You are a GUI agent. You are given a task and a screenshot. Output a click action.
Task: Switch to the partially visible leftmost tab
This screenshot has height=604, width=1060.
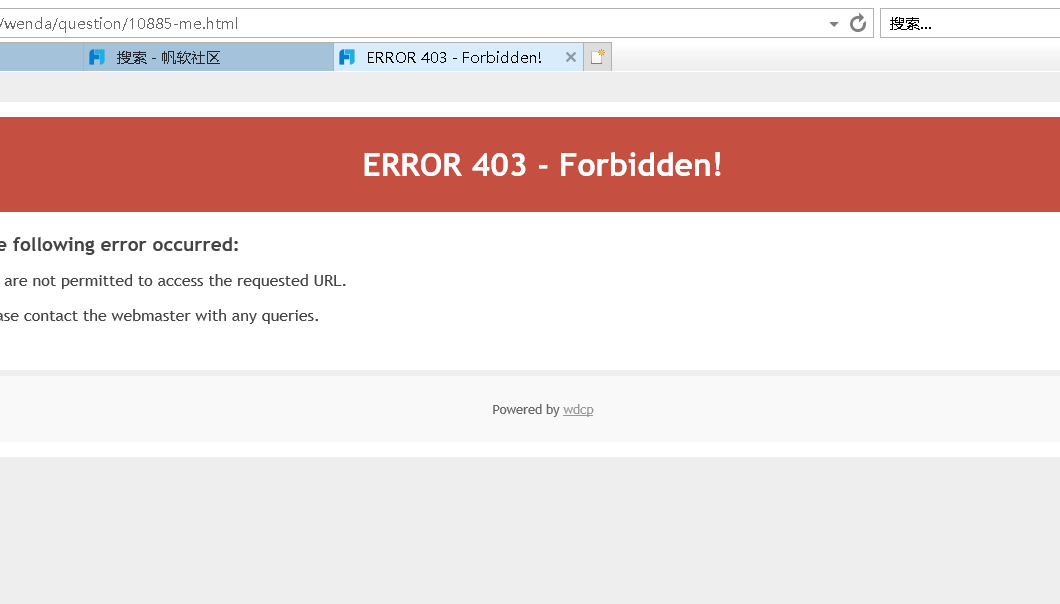click(x=41, y=57)
